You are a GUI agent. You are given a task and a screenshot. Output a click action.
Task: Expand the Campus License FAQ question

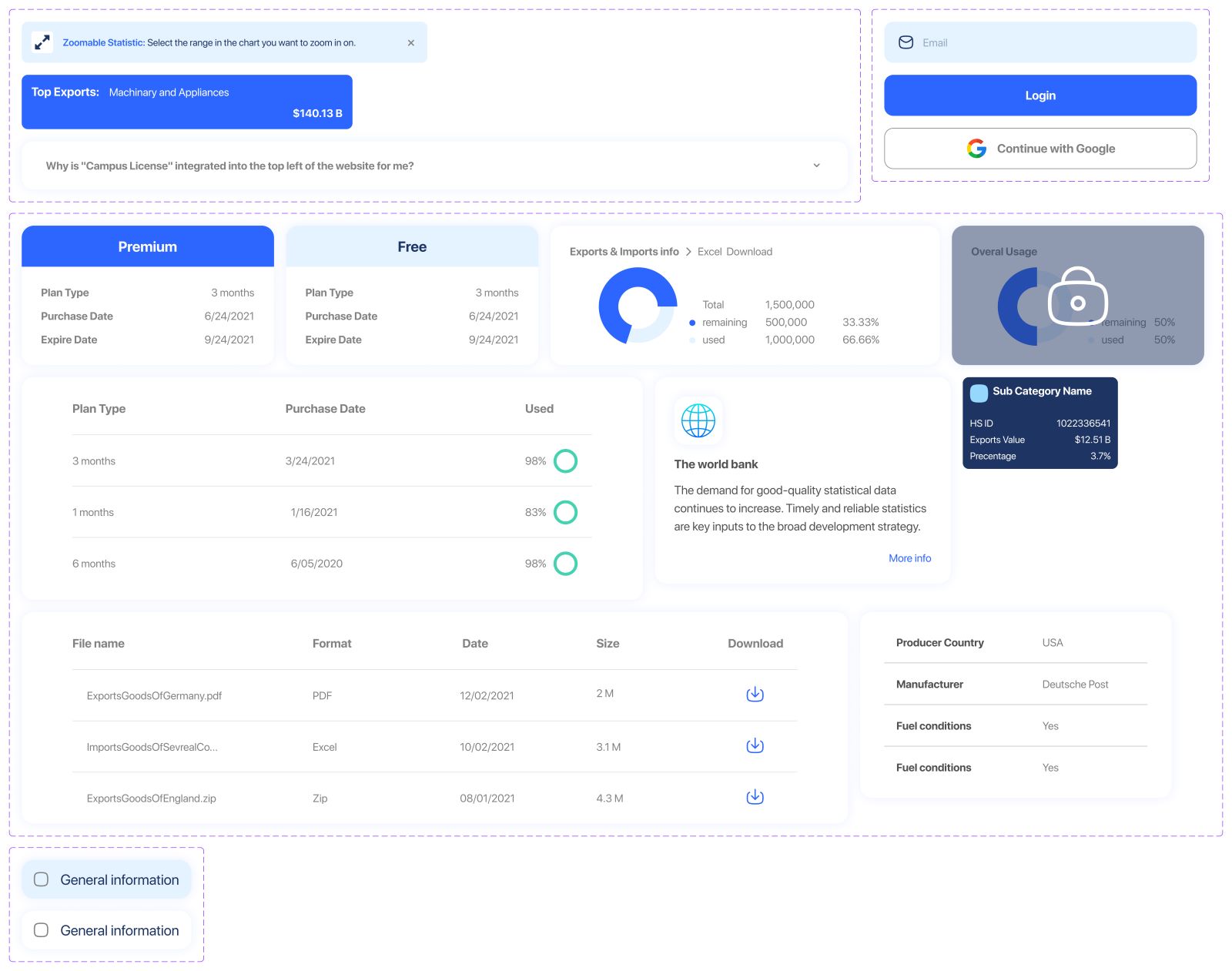pyautogui.click(x=818, y=166)
